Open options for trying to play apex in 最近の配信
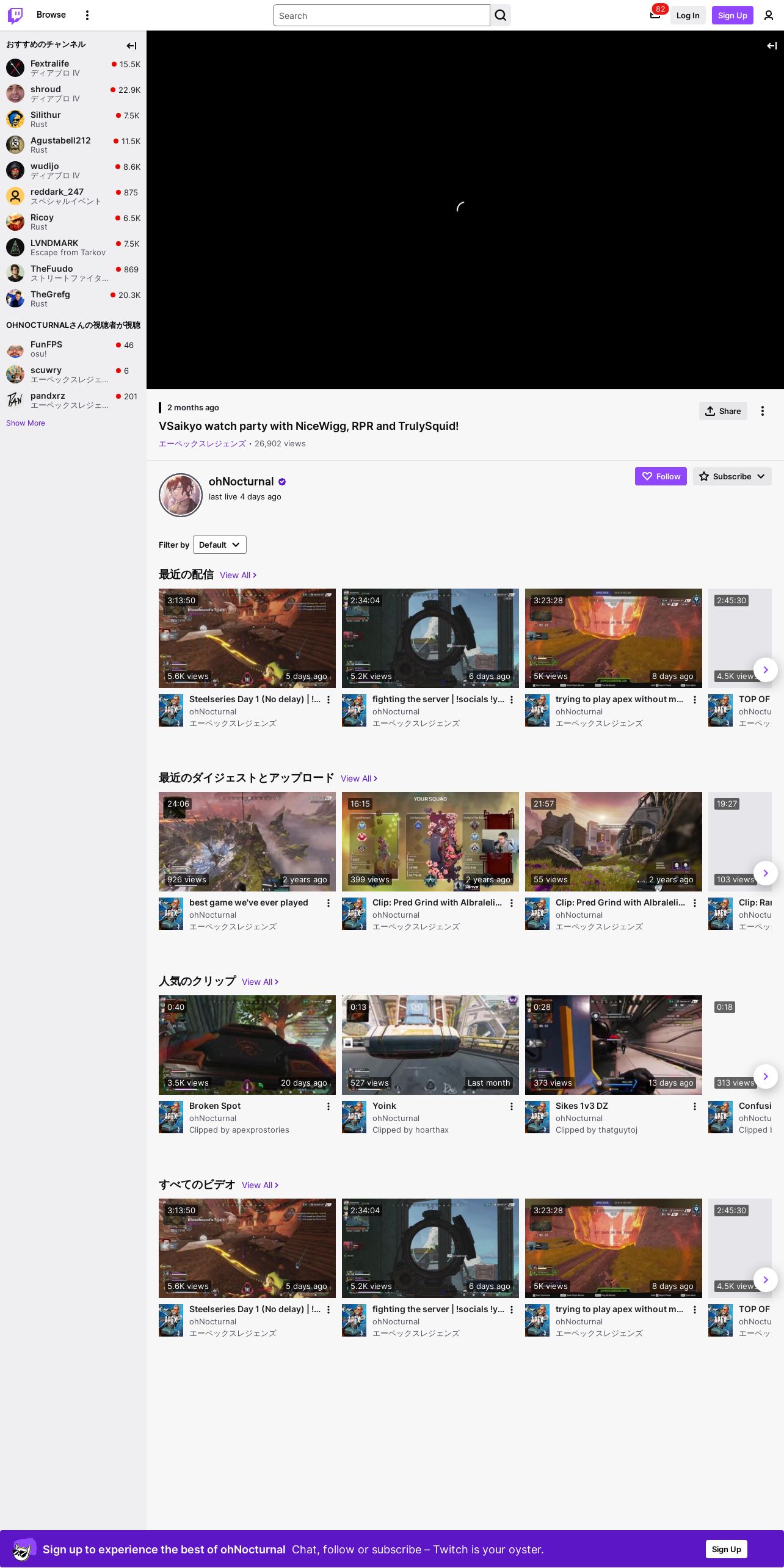The width and height of the screenshot is (784, 1568). (695, 700)
